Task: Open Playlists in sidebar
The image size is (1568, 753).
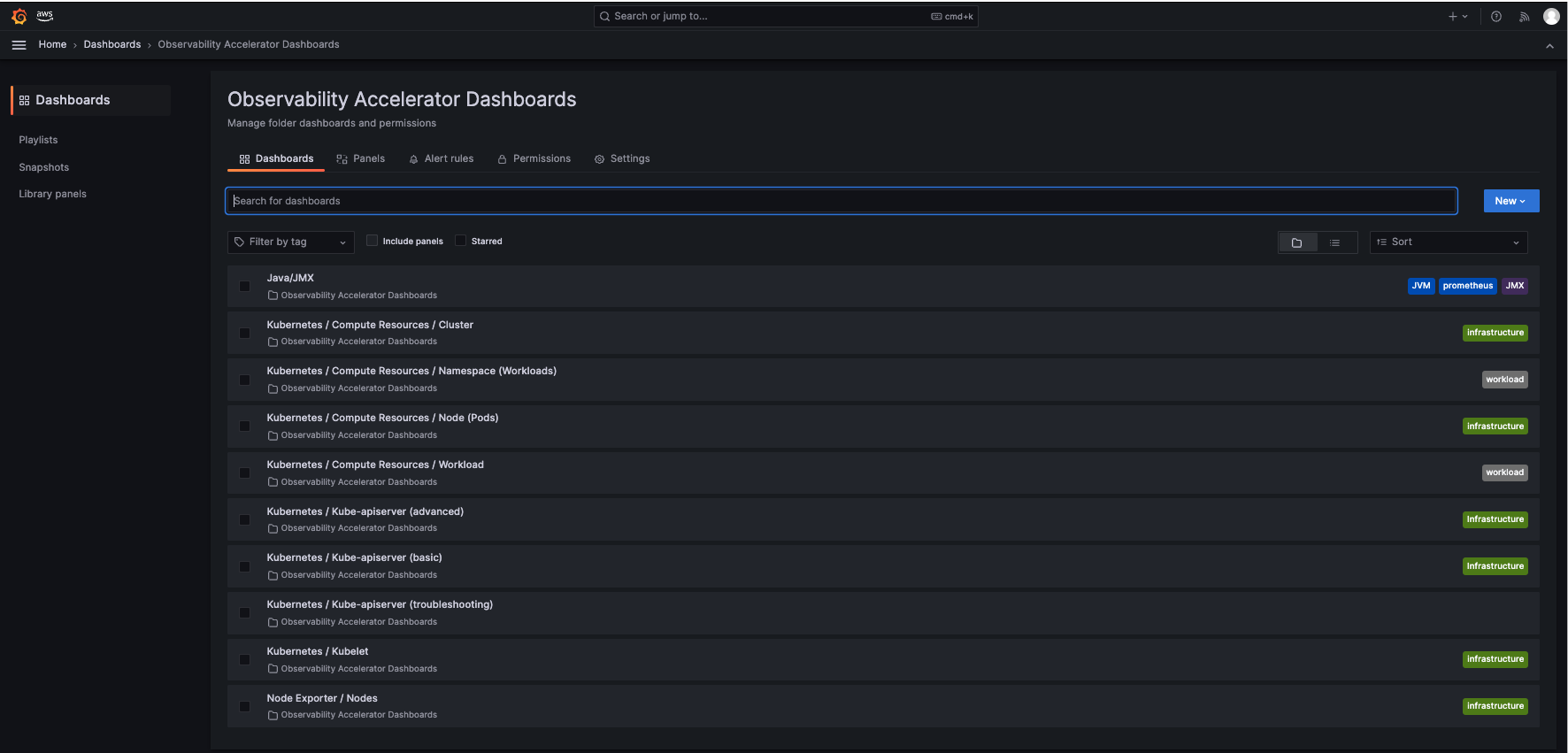Action: click(x=38, y=140)
